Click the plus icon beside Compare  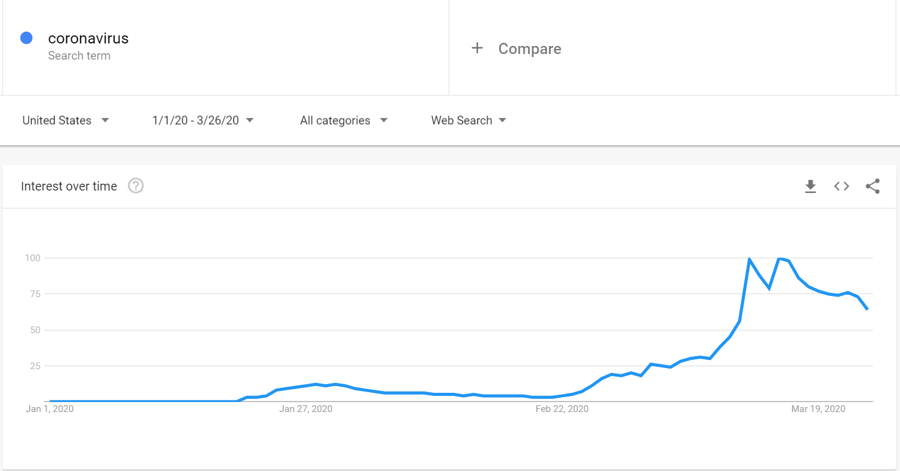[477, 48]
